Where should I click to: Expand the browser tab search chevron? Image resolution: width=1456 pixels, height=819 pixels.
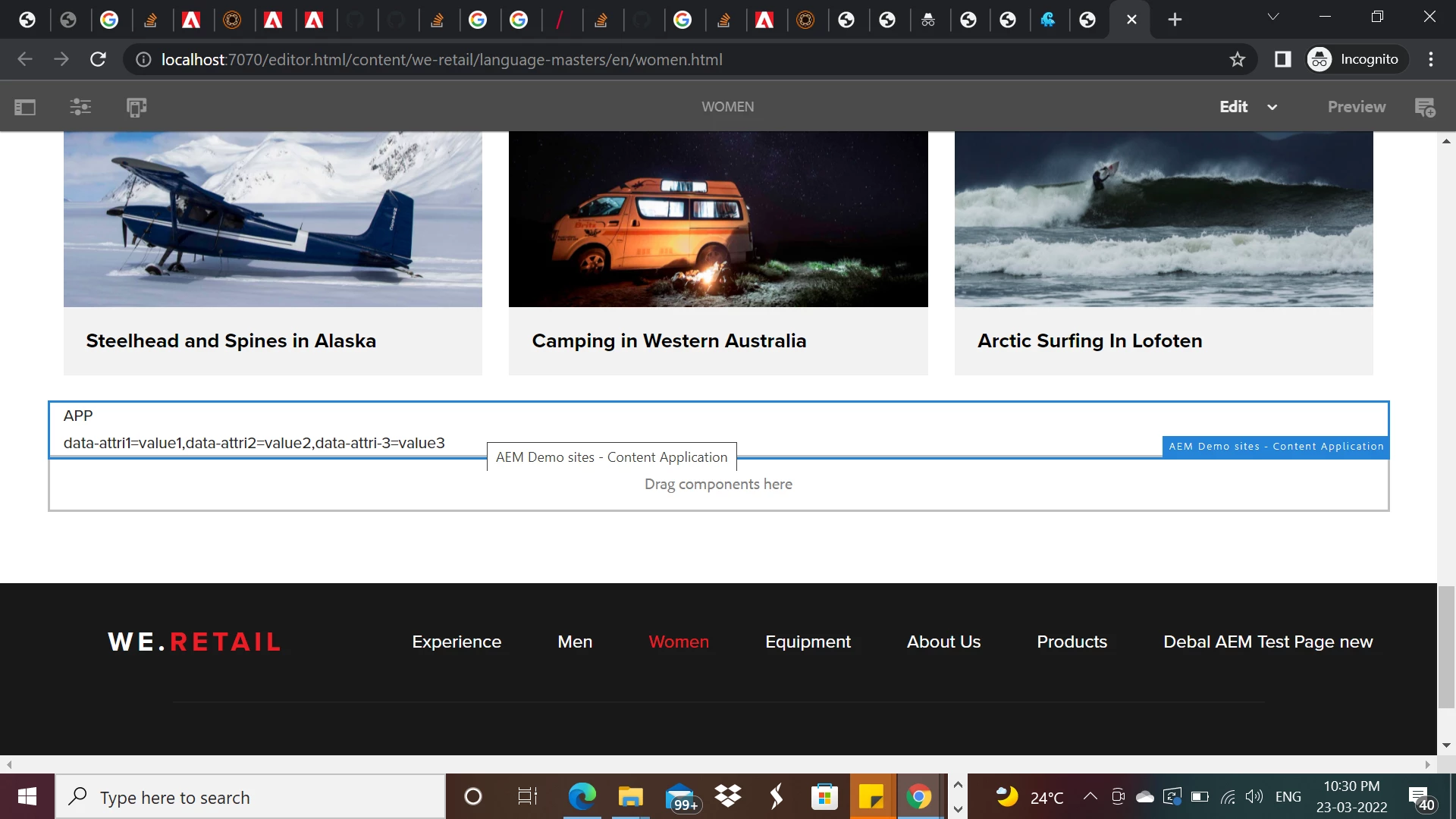coord(1273,17)
